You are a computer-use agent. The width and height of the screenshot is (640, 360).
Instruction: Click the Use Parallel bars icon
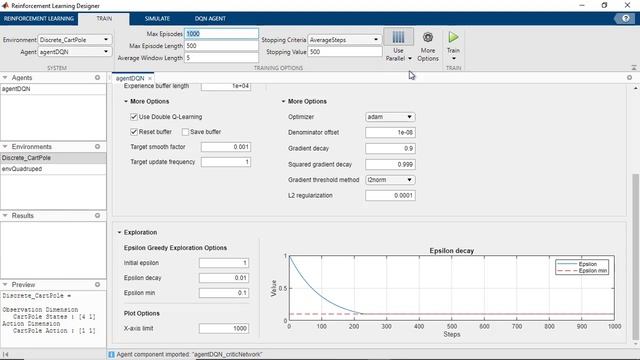pos(398,38)
